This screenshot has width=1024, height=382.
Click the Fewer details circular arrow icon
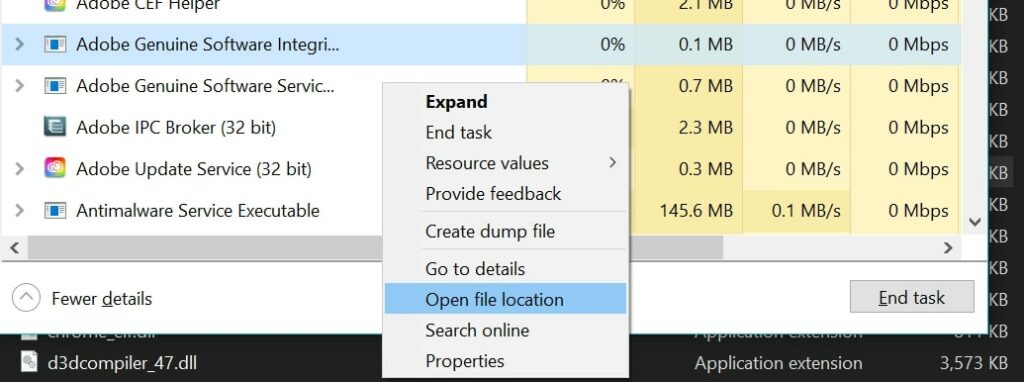click(26, 298)
